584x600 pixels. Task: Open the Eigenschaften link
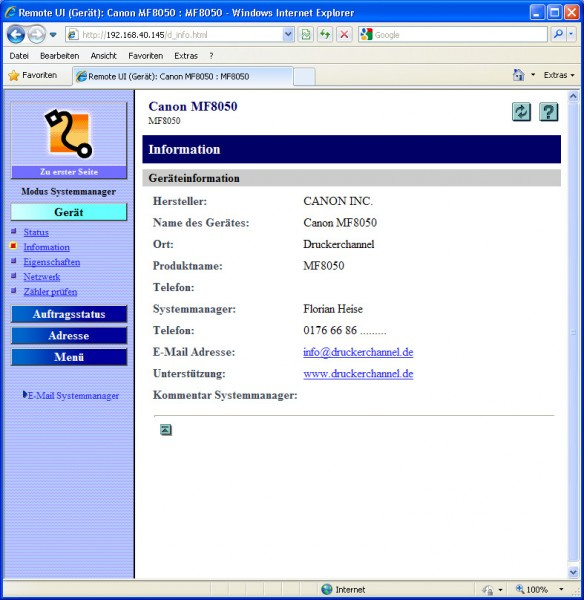click(52, 262)
